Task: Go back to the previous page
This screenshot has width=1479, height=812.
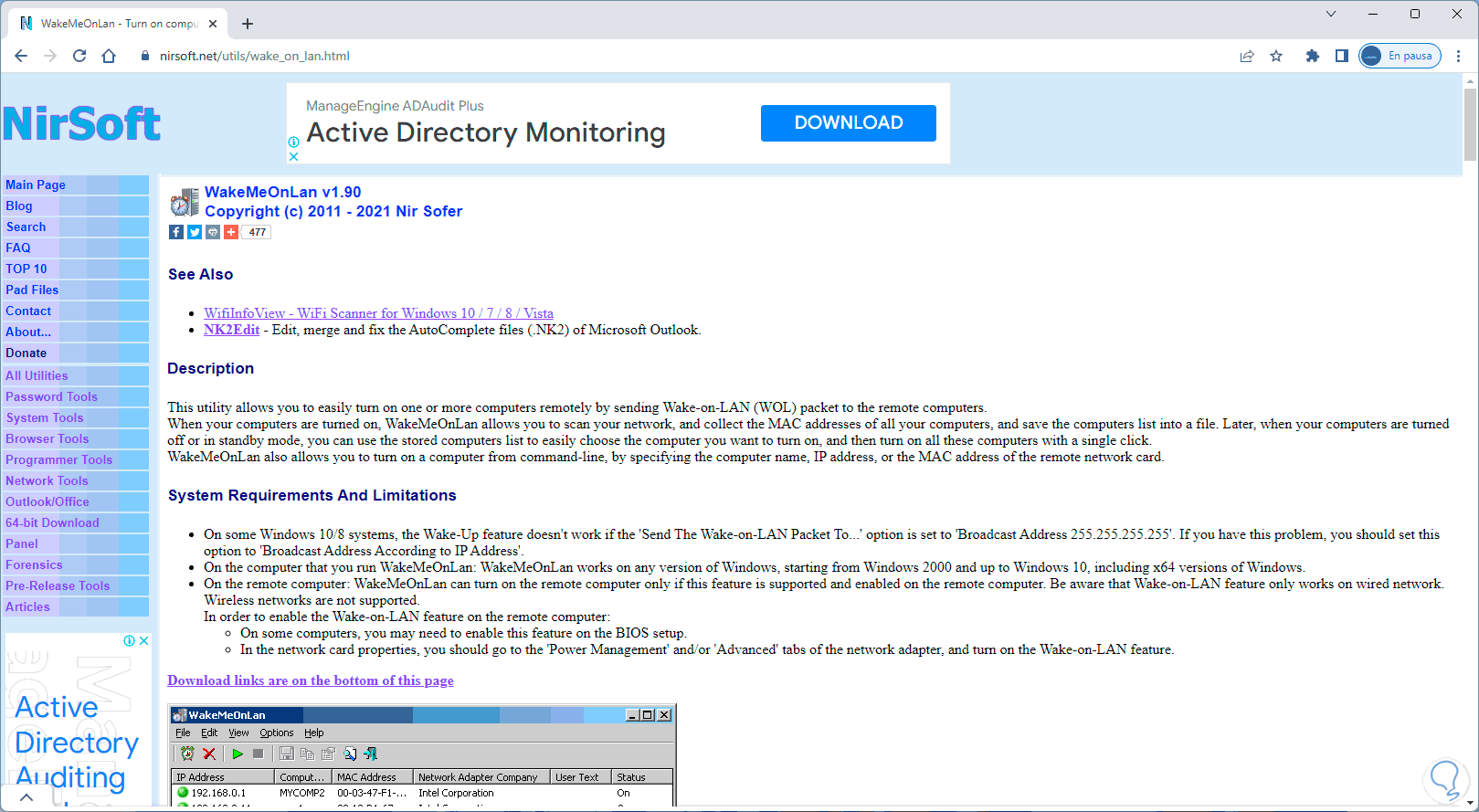Action: (x=21, y=56)
